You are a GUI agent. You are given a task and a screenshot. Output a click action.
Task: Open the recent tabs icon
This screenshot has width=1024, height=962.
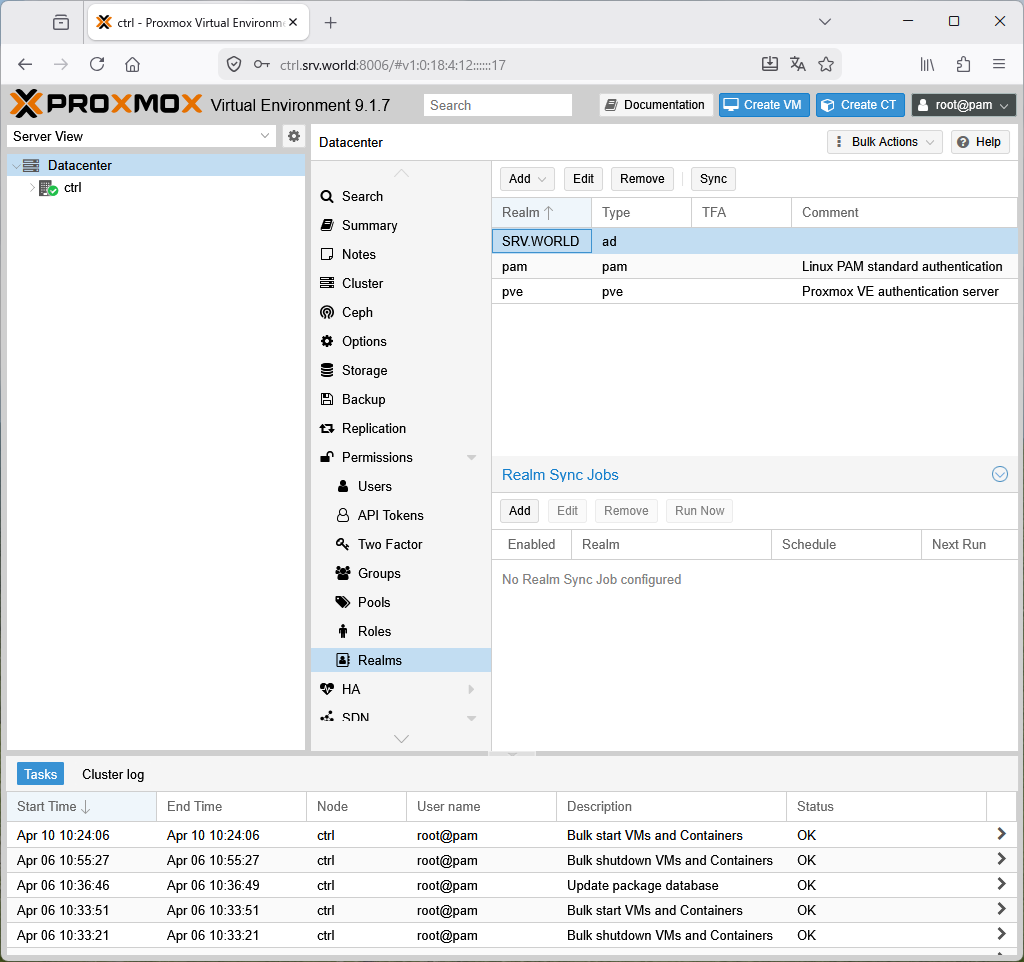coord(61,22)
